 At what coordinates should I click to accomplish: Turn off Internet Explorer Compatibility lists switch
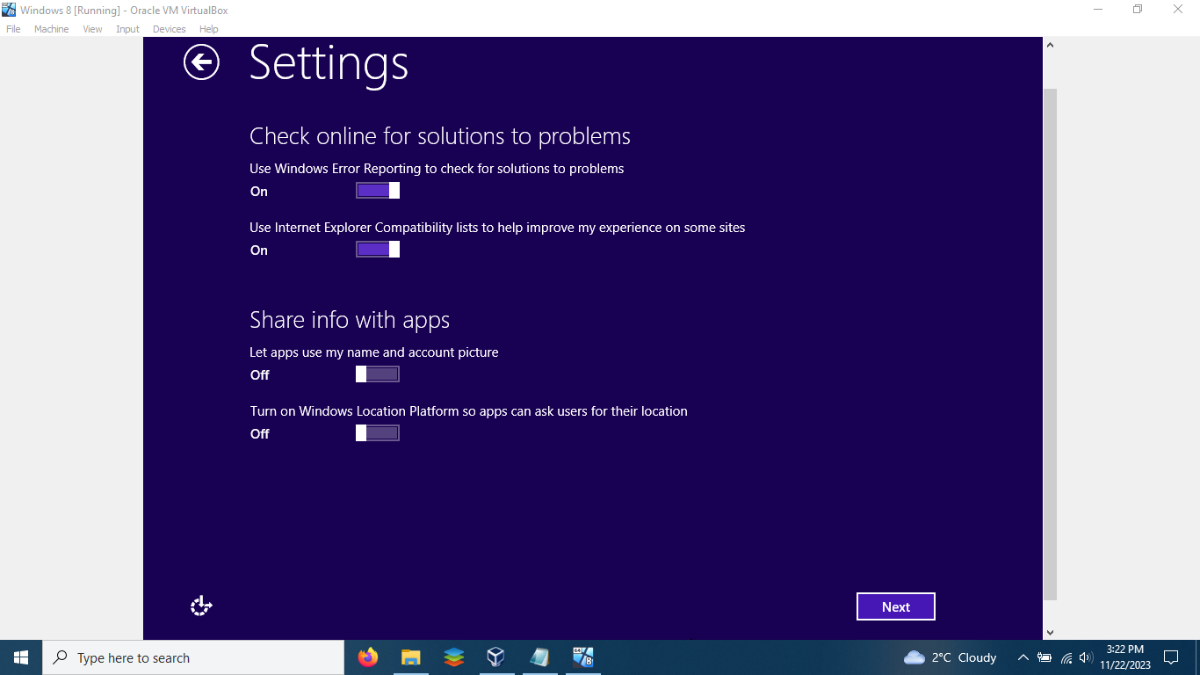click(x=378, y=250)
